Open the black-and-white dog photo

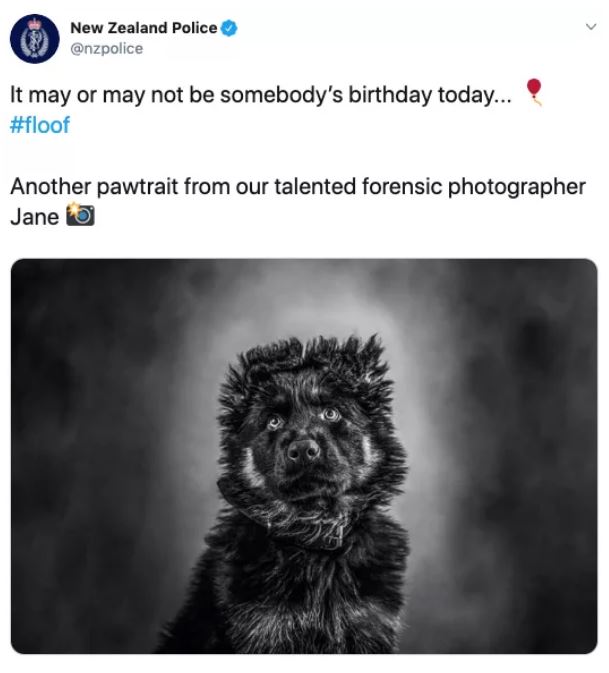click(304, 456)
